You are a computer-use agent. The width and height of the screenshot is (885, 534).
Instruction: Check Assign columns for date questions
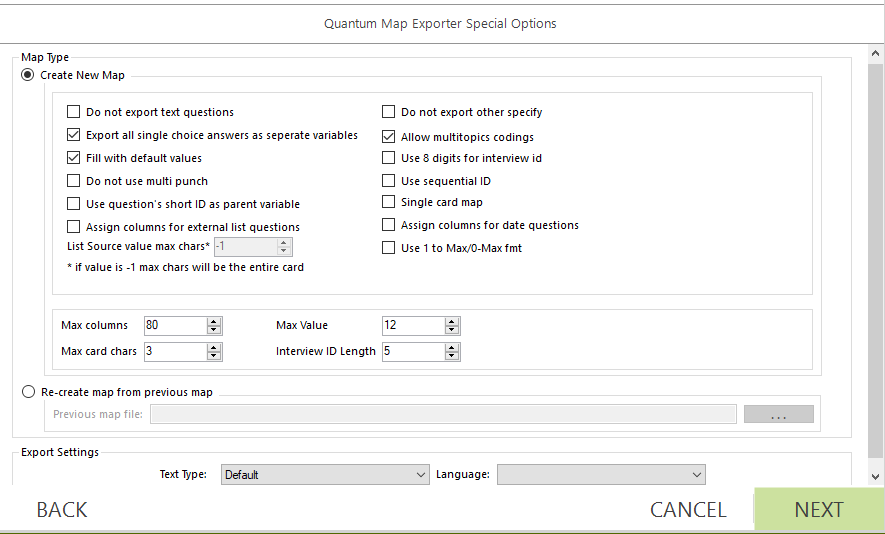[388, 225]
